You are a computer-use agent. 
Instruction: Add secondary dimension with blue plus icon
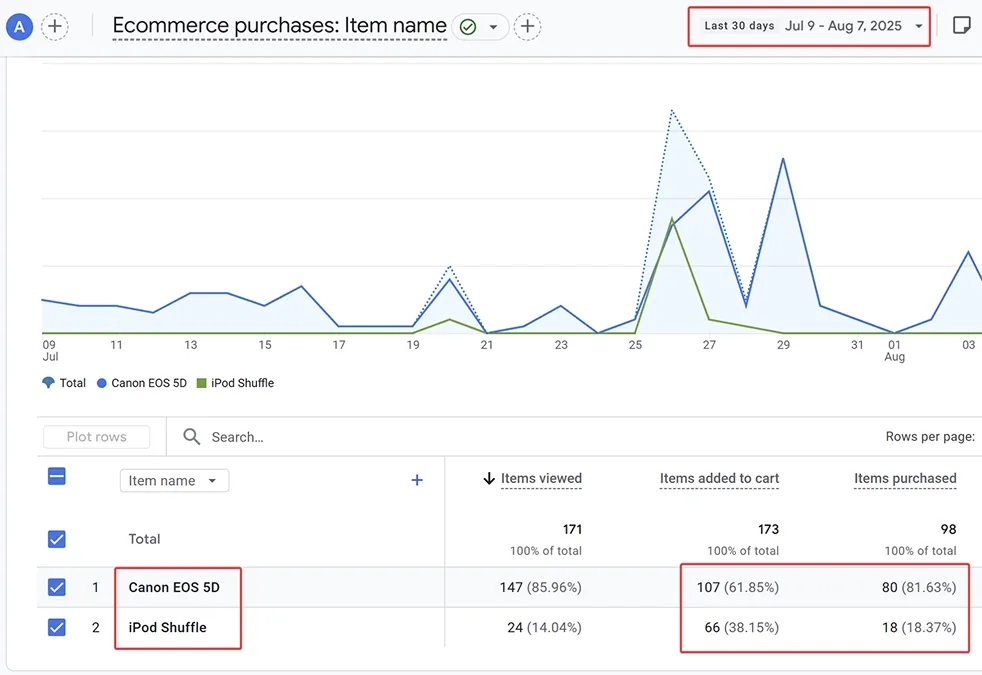pyautogui.click(x=417, y=480)
